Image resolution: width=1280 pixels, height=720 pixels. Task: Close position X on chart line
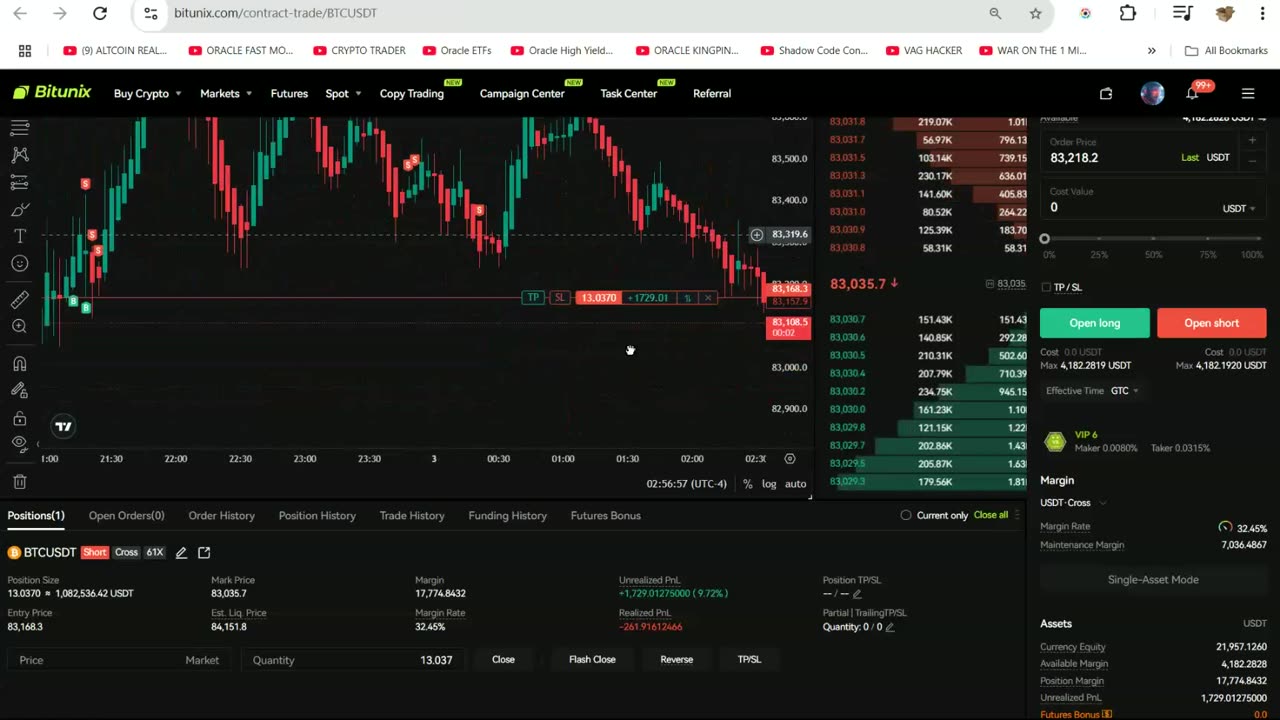click(x=708, y=298)
